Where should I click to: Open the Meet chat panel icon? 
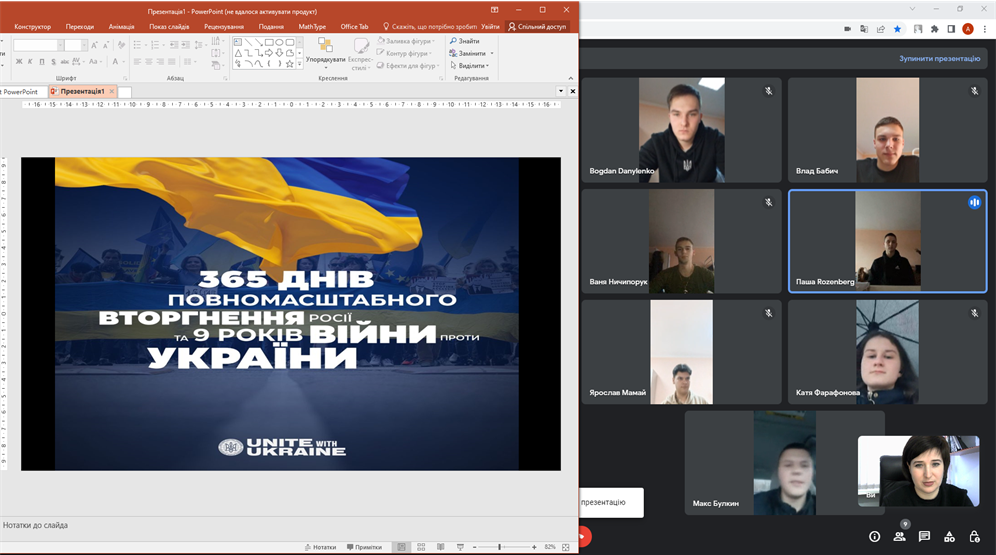pos(925,537)
